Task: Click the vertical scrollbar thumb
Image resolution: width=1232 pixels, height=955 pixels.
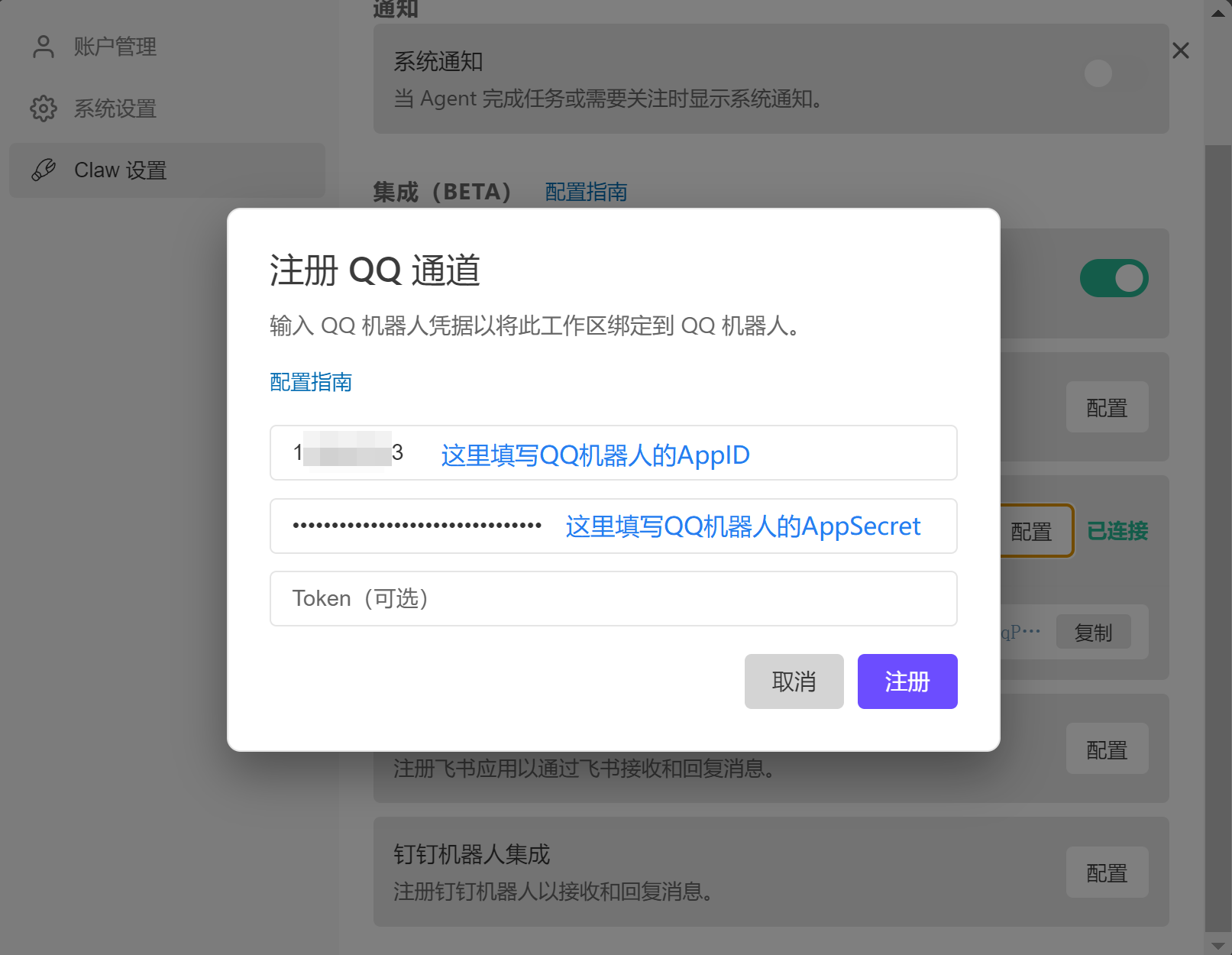Action: (1218, 537)
